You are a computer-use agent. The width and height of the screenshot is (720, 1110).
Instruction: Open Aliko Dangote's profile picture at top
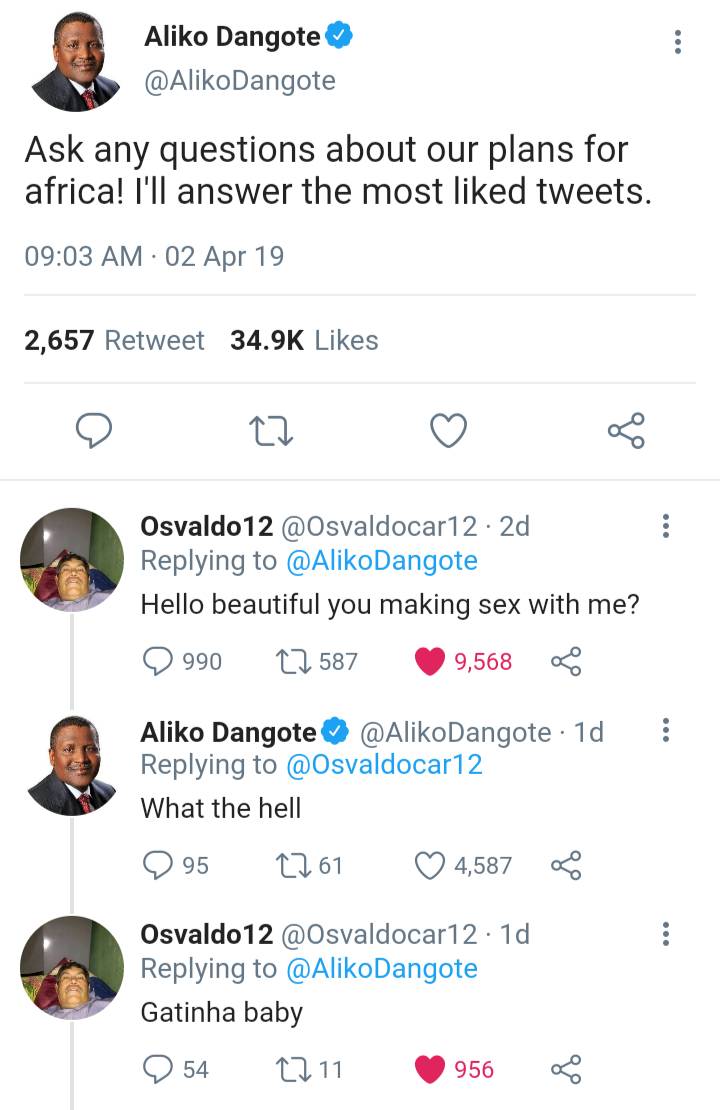pyautogui.click(x=76, y=63)
